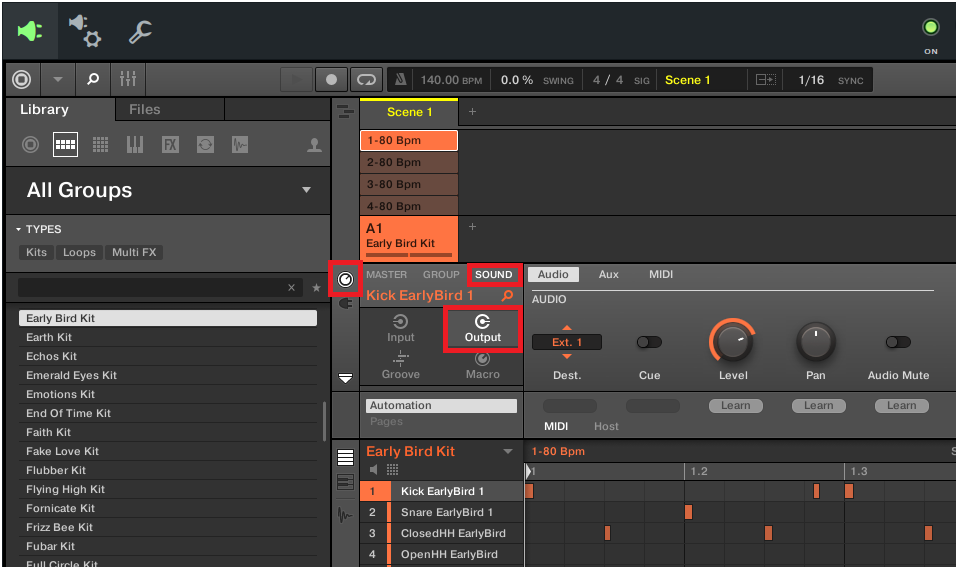Toggle the Cue switch
Screen dimensions: 960x571
click(x=649, y=342)
